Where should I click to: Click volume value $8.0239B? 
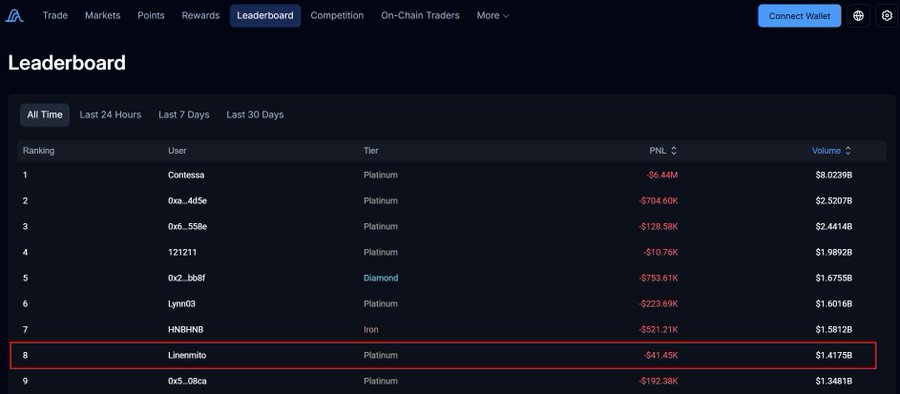tap(833, 175)
